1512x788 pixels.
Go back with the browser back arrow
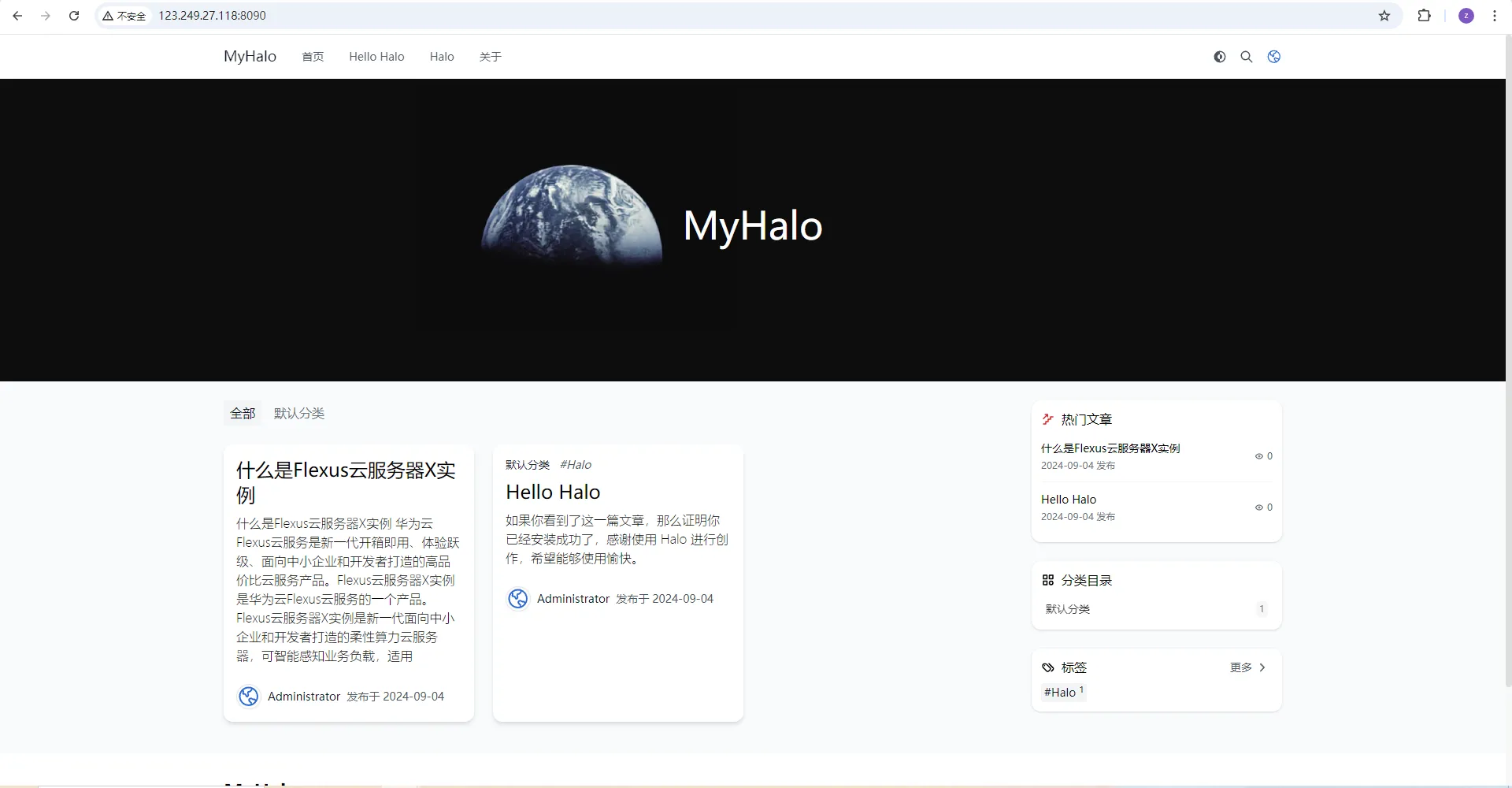(17, 16)
